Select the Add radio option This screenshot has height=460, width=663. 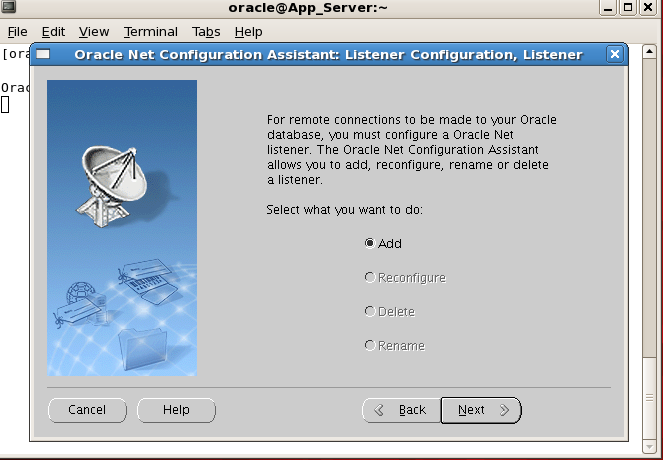coord(371,243)
